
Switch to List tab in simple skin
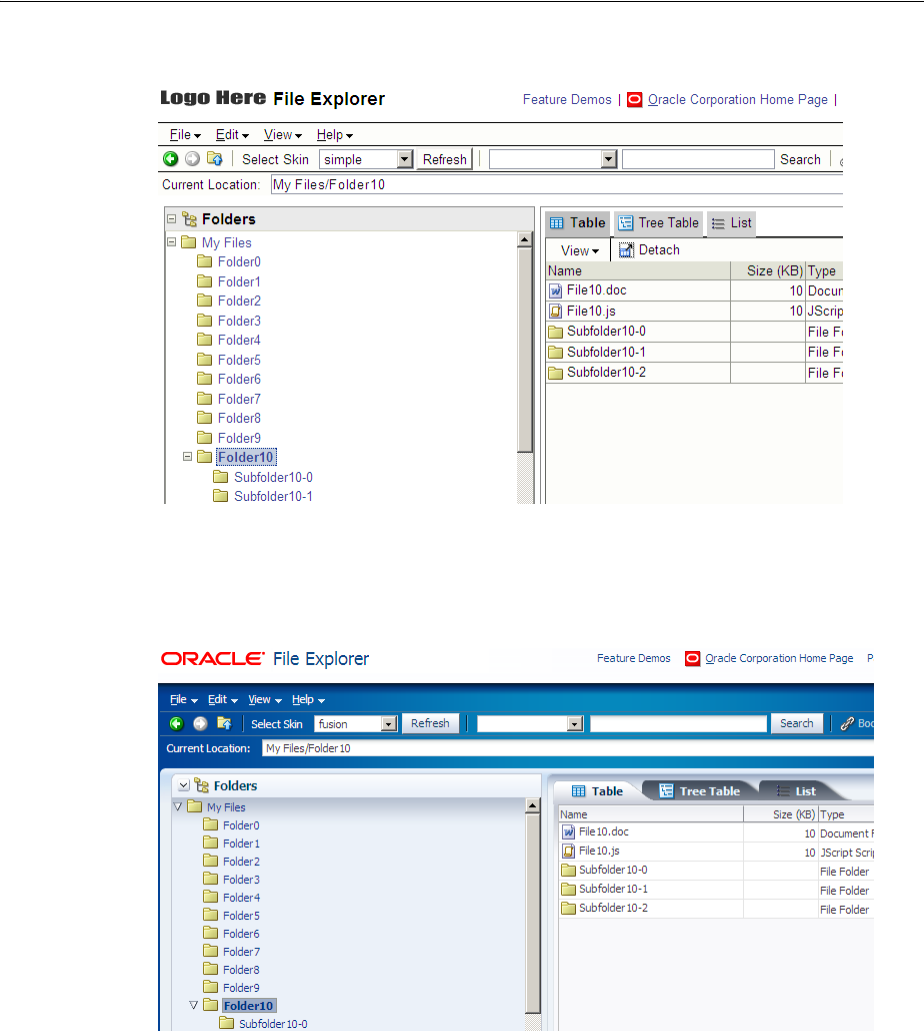(x=732, y=223)
